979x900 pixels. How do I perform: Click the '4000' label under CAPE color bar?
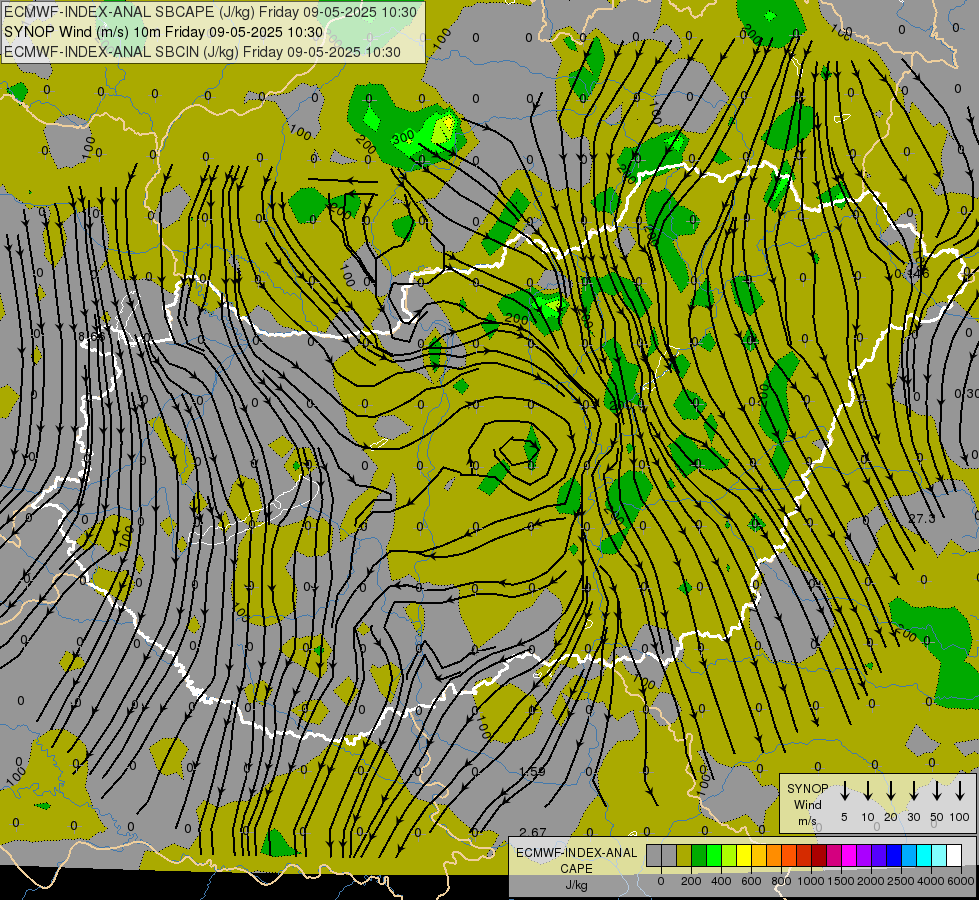coord(931,881)
